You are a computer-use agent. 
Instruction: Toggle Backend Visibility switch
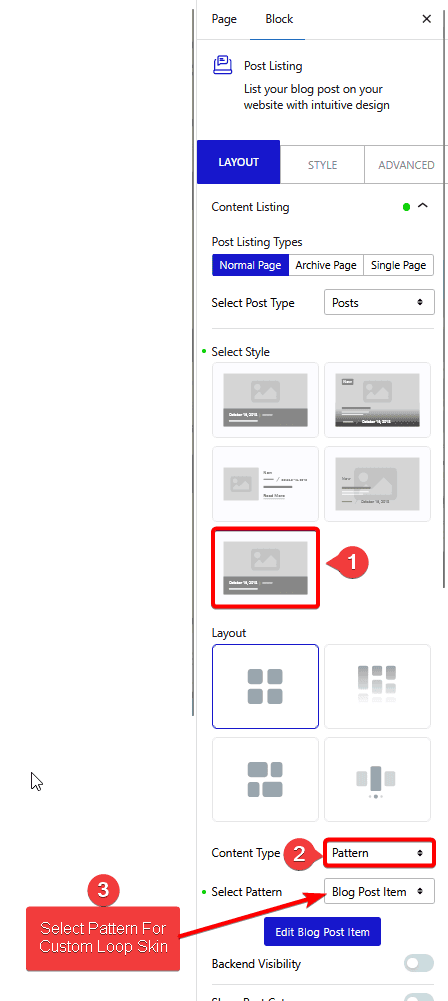click(x=419, y=963)
